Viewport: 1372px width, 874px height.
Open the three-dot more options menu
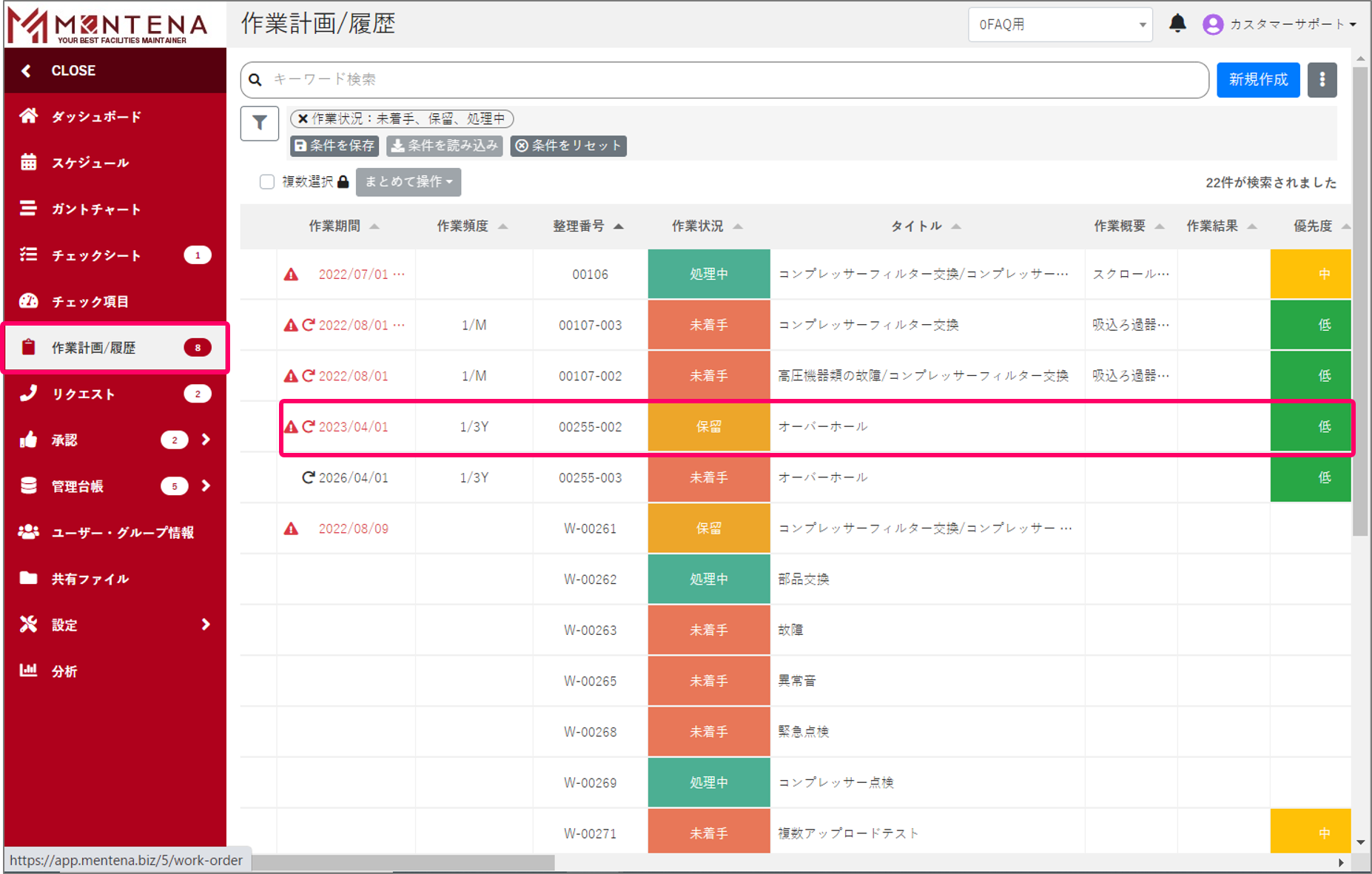tap(1322, 80)
